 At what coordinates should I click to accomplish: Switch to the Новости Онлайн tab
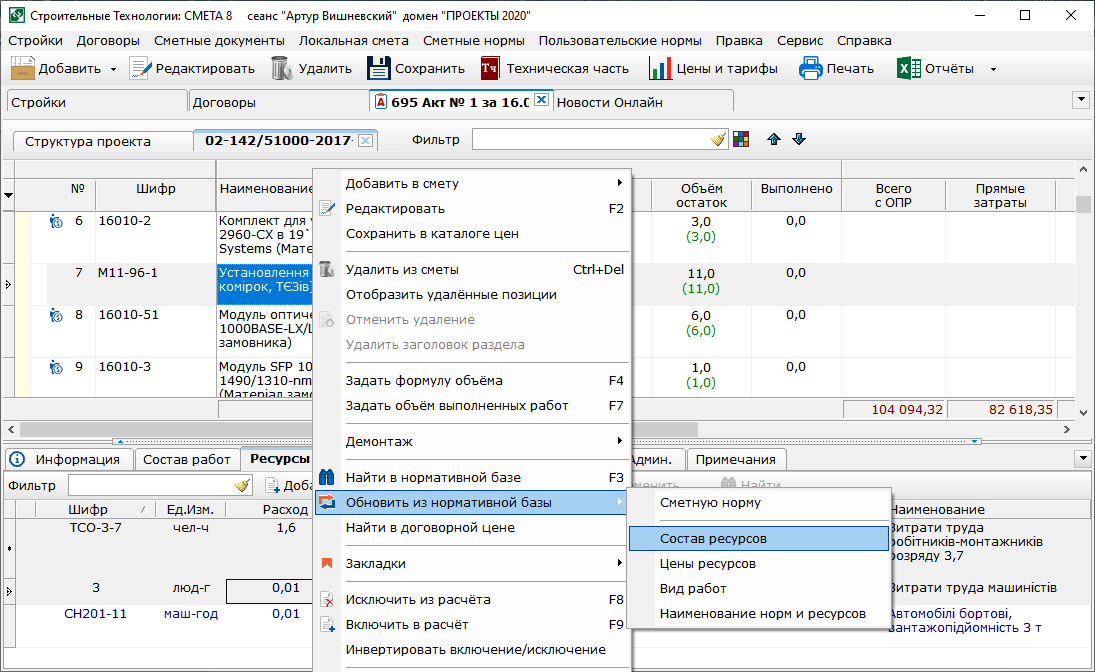tap(609, 102)
